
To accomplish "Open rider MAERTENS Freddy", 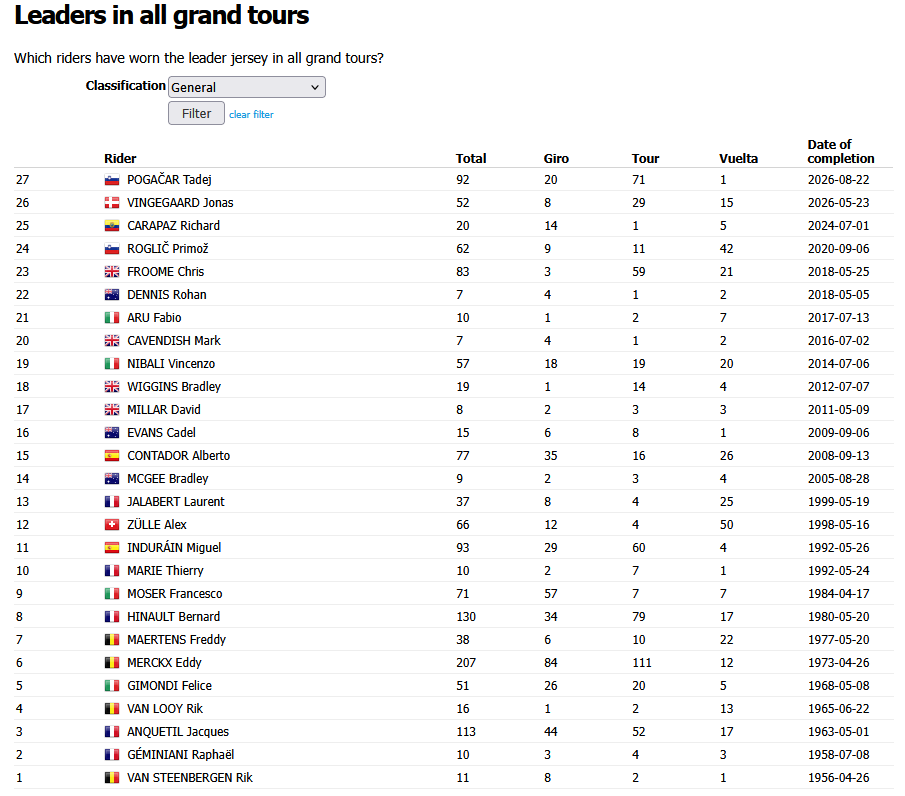I will [176, 640].
